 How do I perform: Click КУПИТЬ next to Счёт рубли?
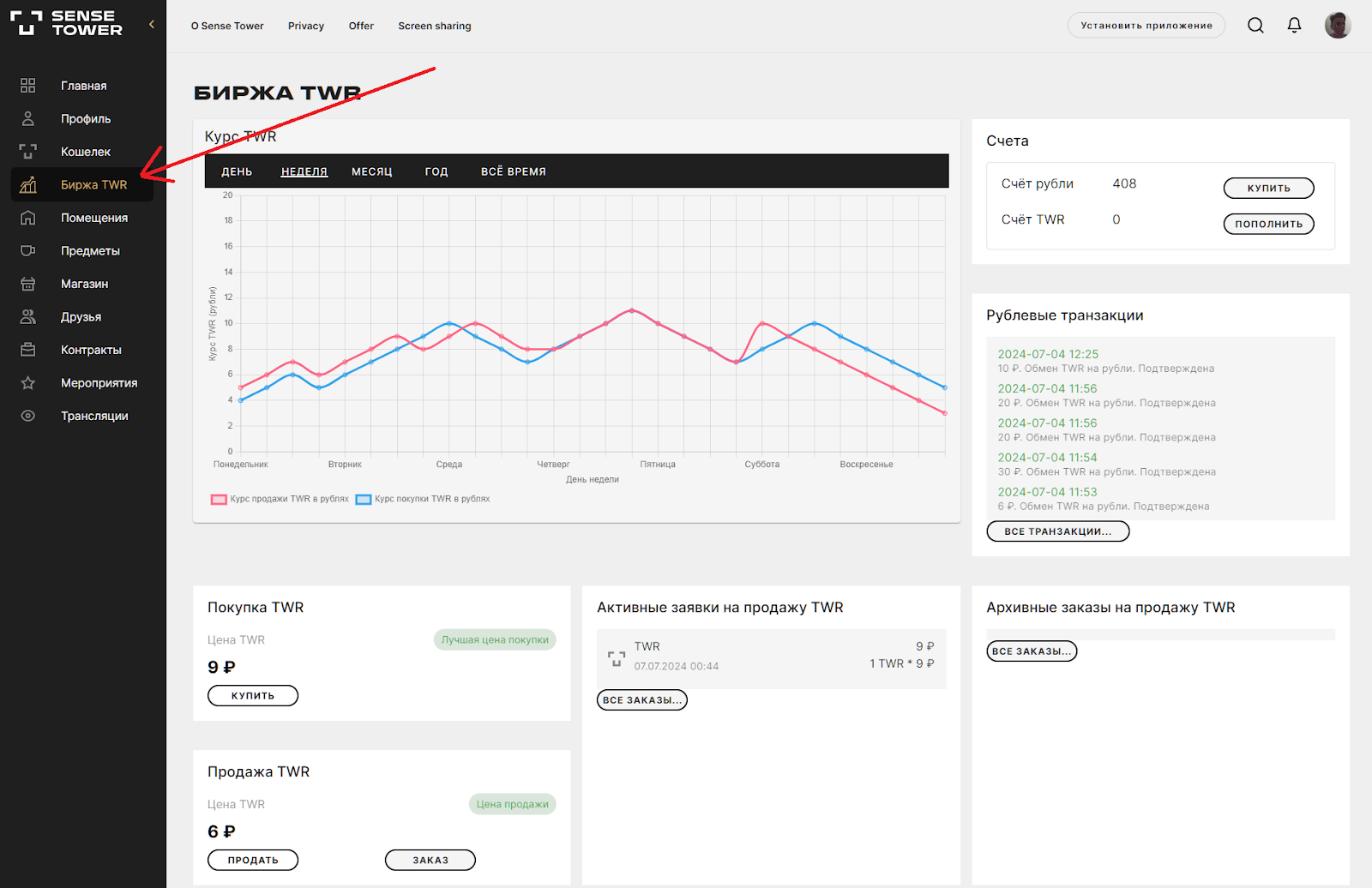1268,188
